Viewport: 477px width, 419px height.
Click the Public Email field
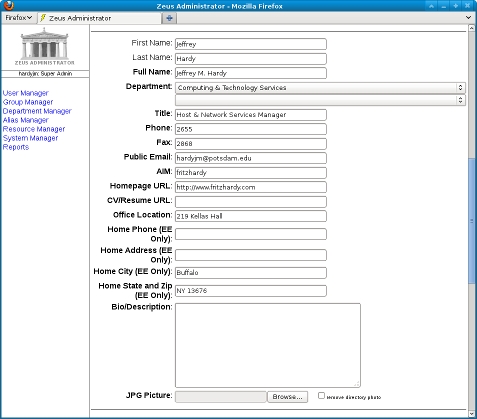pos(251,158)
